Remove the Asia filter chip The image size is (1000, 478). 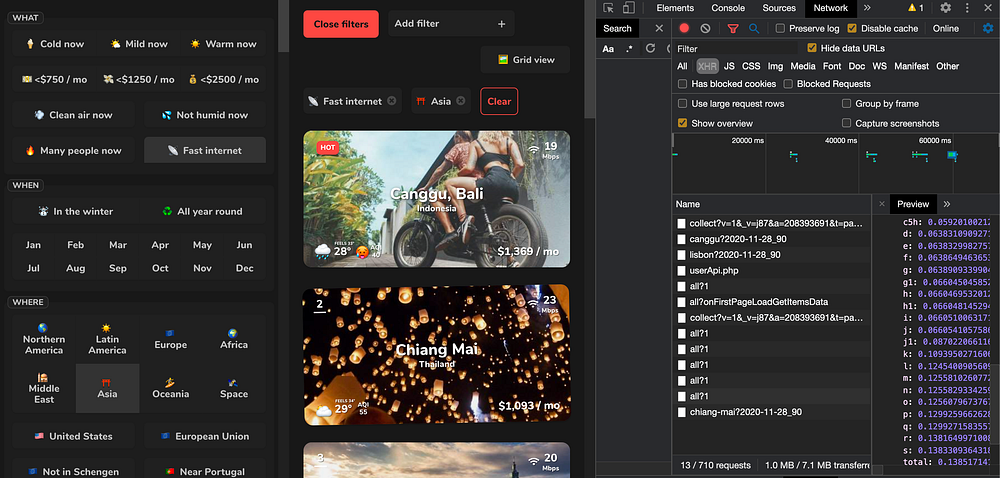click(460, 101)
